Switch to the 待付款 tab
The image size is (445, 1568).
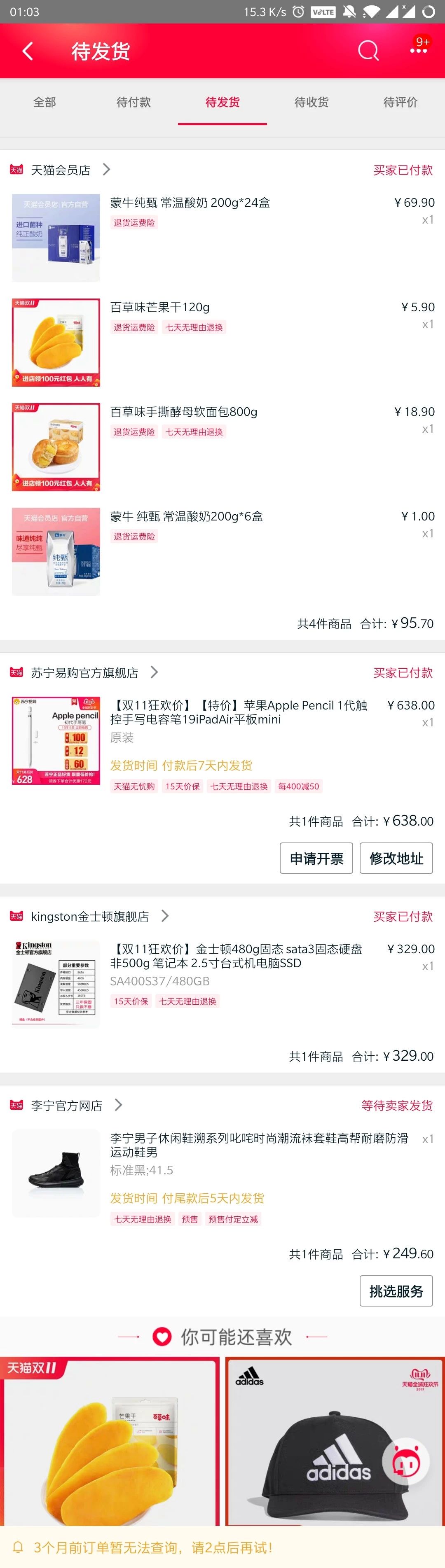(x=133, y=102)
